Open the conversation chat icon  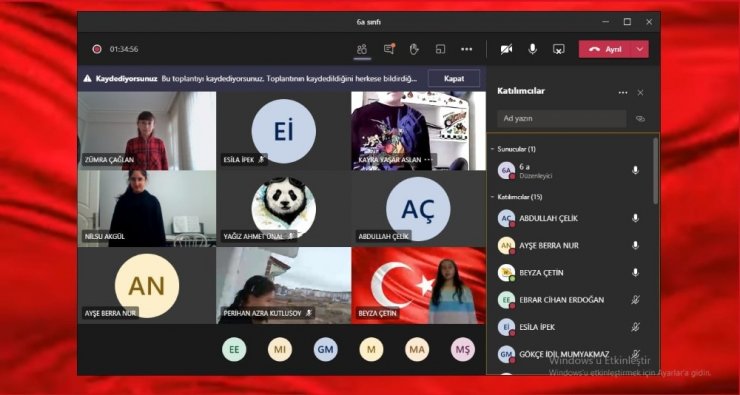coord(389,49)
